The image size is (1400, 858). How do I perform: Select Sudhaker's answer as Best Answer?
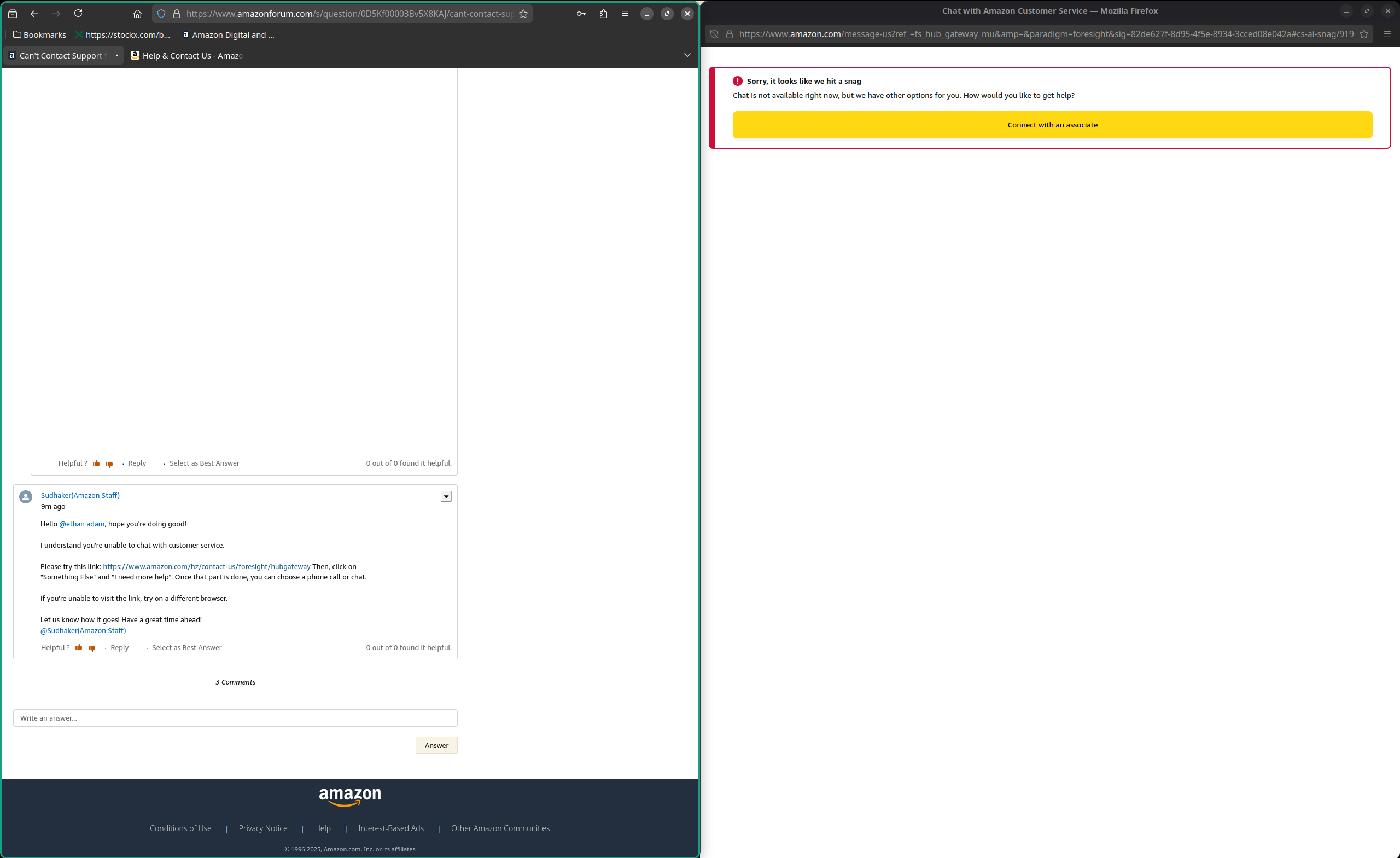tap(186, 647)
